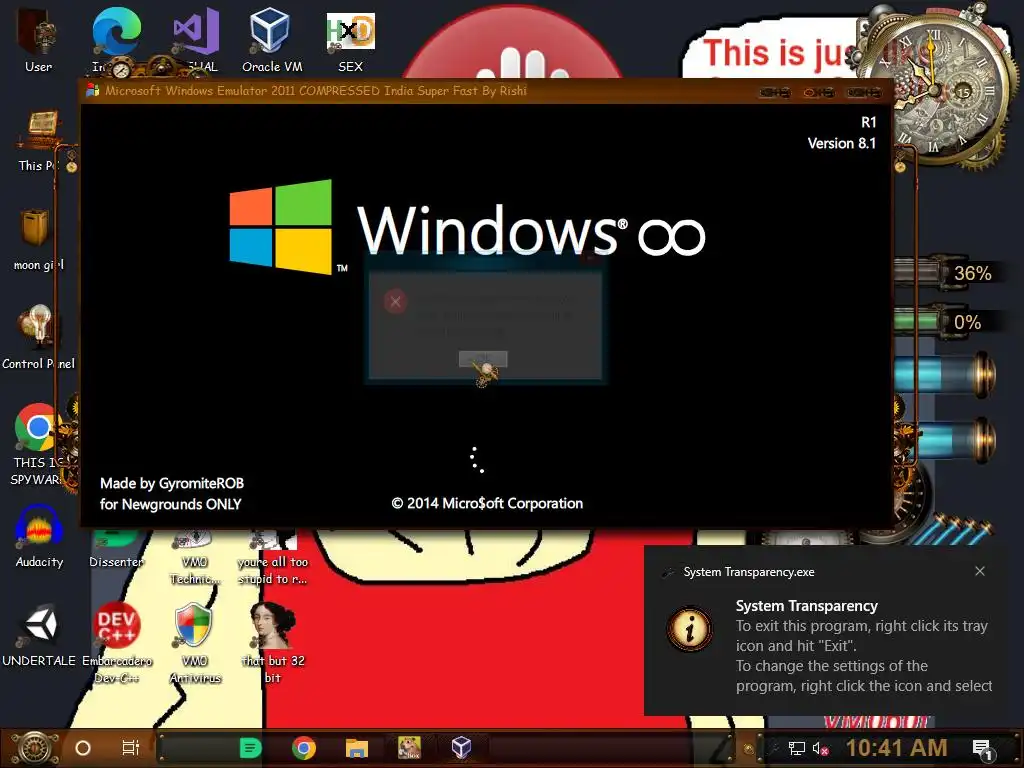Open the 10:41 AM taskbar clock
Screen dimensions: 1024x768
pyautogui.click(x=897, y=748)
